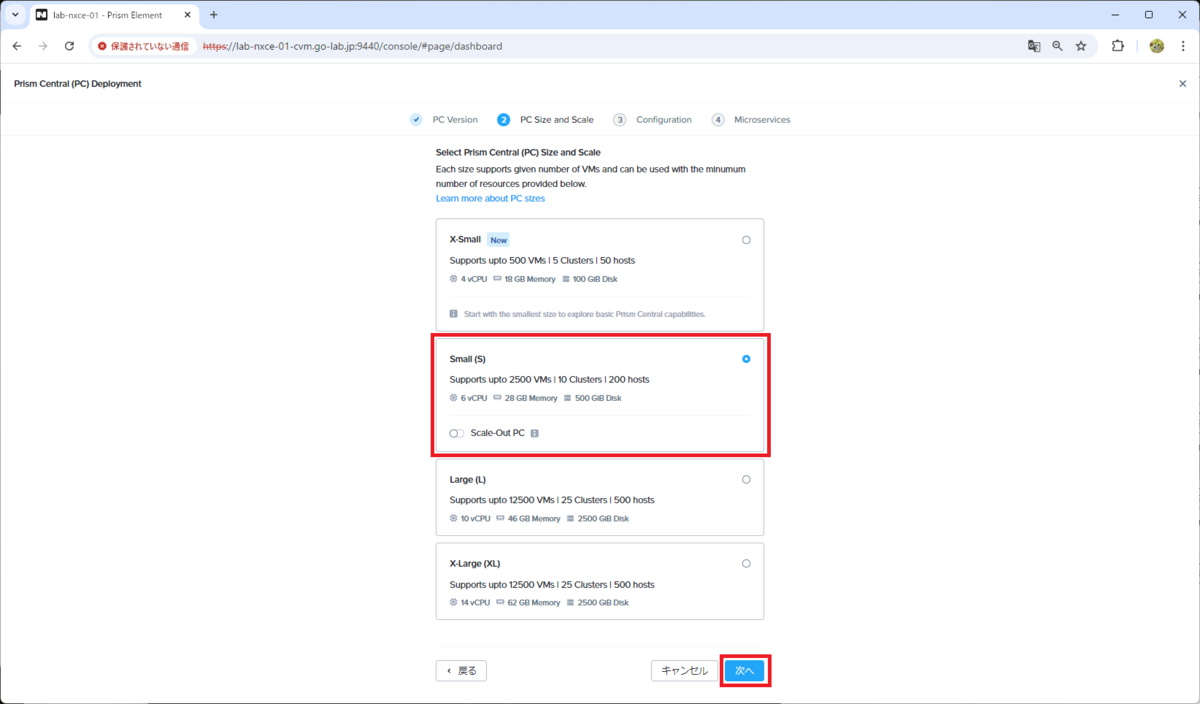Go to PC Version step
1200x704 pixels.
point(444,120)
